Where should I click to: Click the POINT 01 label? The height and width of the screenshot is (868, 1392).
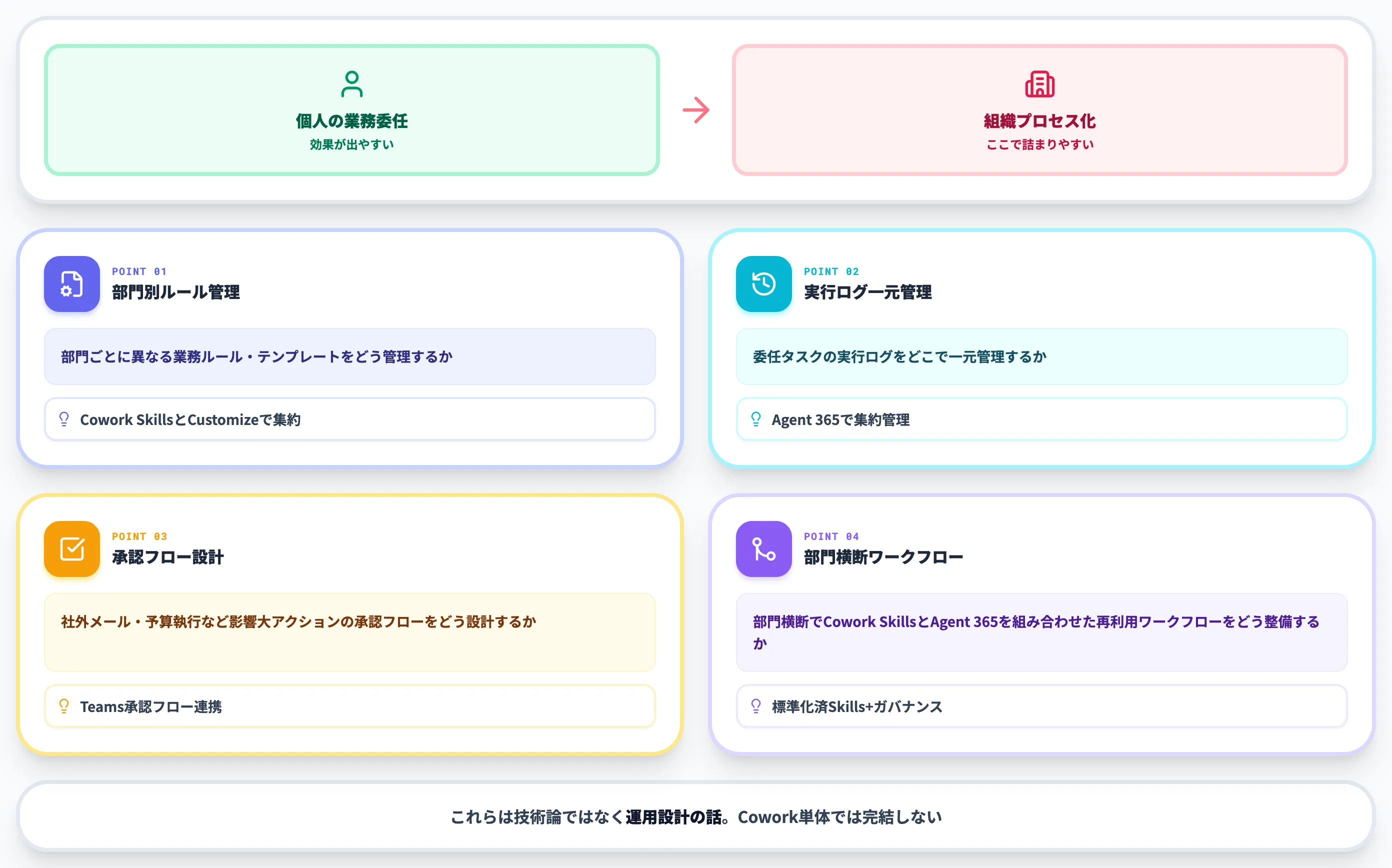pos(139,271)
